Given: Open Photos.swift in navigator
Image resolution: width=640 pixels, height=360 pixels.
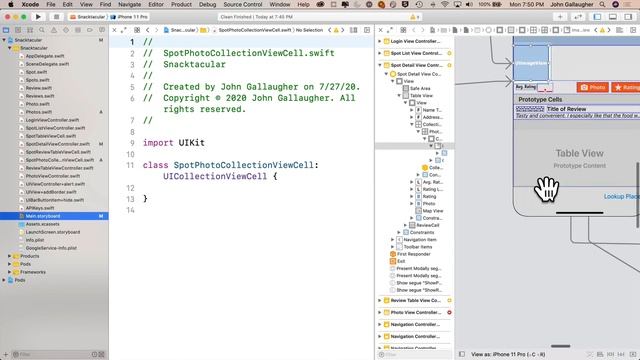Looking at the screenshot, I should 38,112.
